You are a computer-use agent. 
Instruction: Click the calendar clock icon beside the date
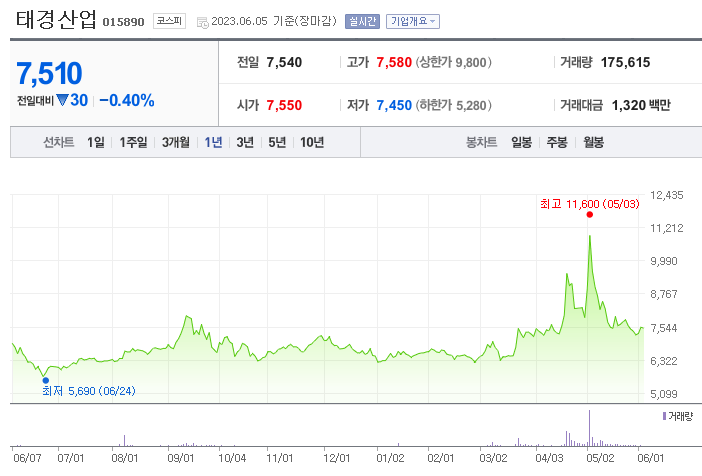(202, 22)
